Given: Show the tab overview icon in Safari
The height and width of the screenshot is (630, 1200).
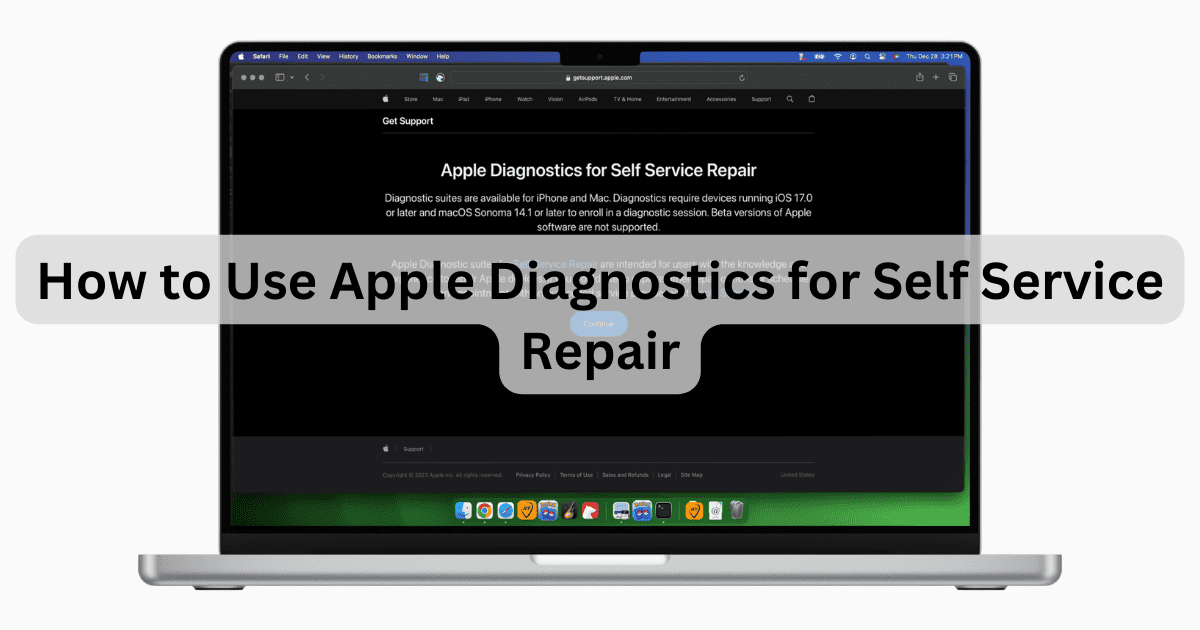Looking at the screenshot, I should 953,77.
